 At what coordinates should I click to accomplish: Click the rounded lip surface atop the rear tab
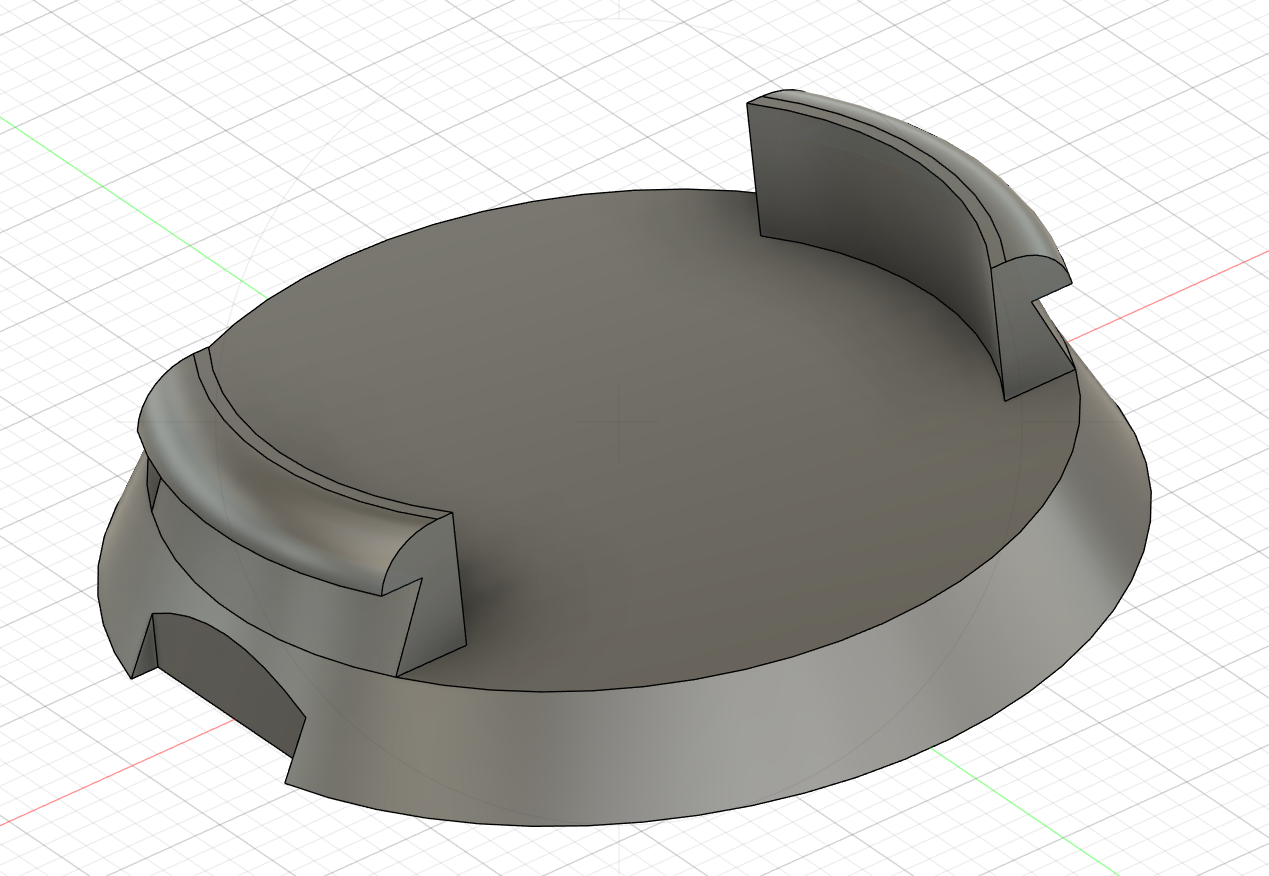coord(960,160)
